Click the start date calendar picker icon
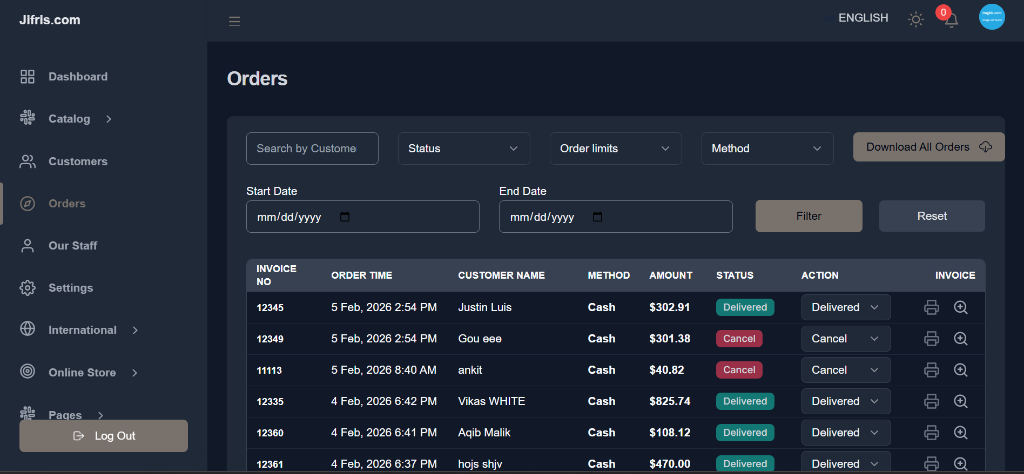This screenshot has height=474, width=1024. click(345, 217)
